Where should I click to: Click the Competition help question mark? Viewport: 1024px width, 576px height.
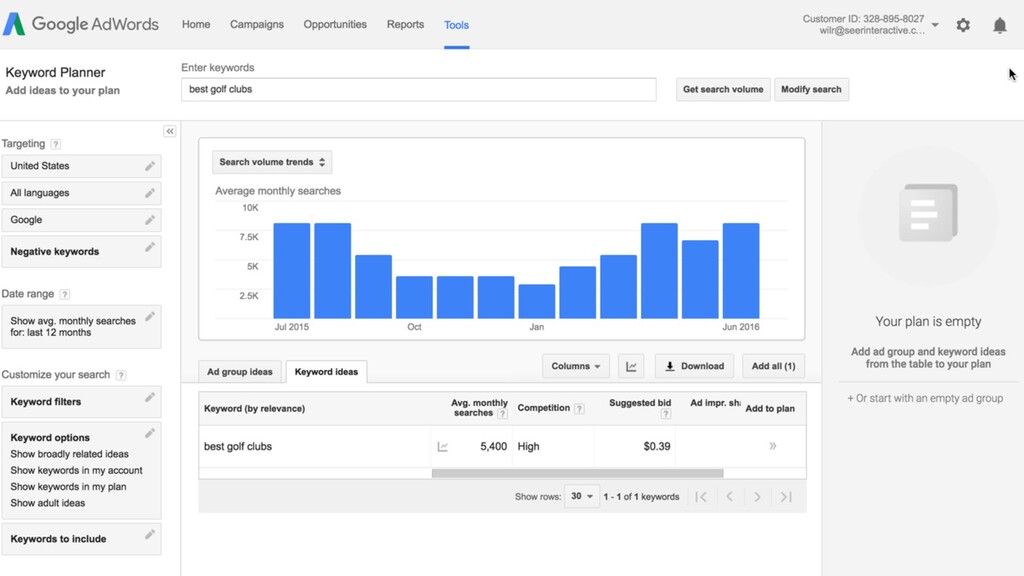point(579,409)
